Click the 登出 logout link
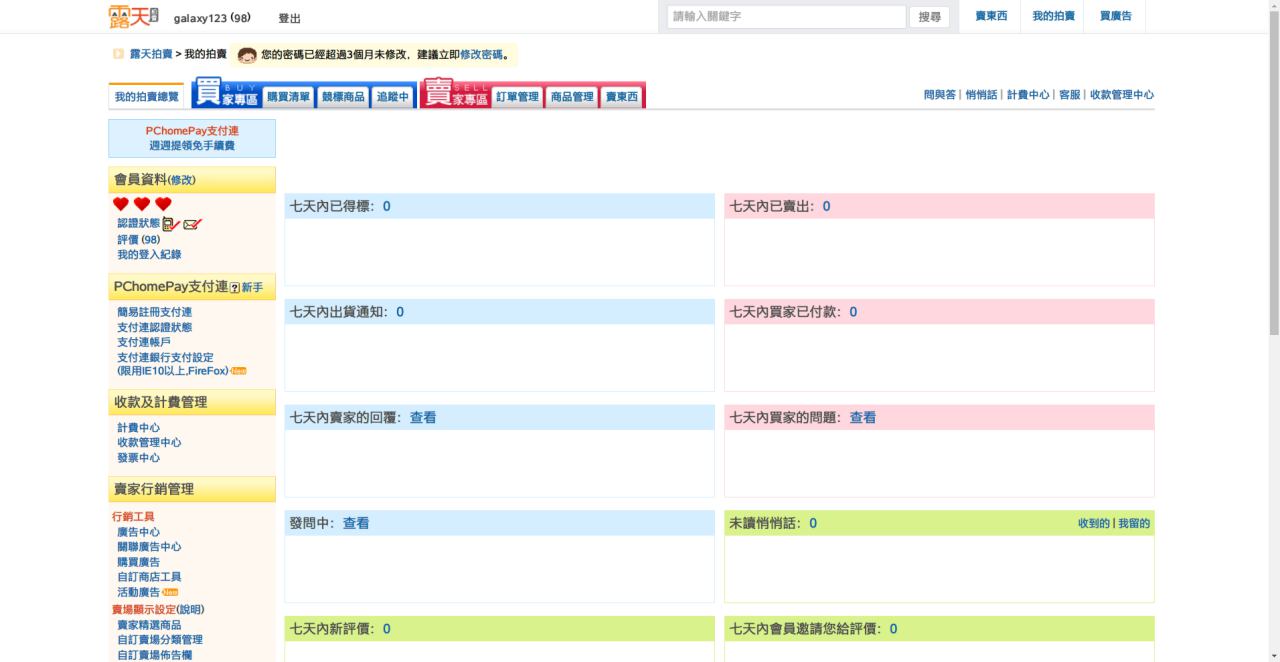This screenshot has height=662, width=1280. pyautogui.click(x=289, y=18)
